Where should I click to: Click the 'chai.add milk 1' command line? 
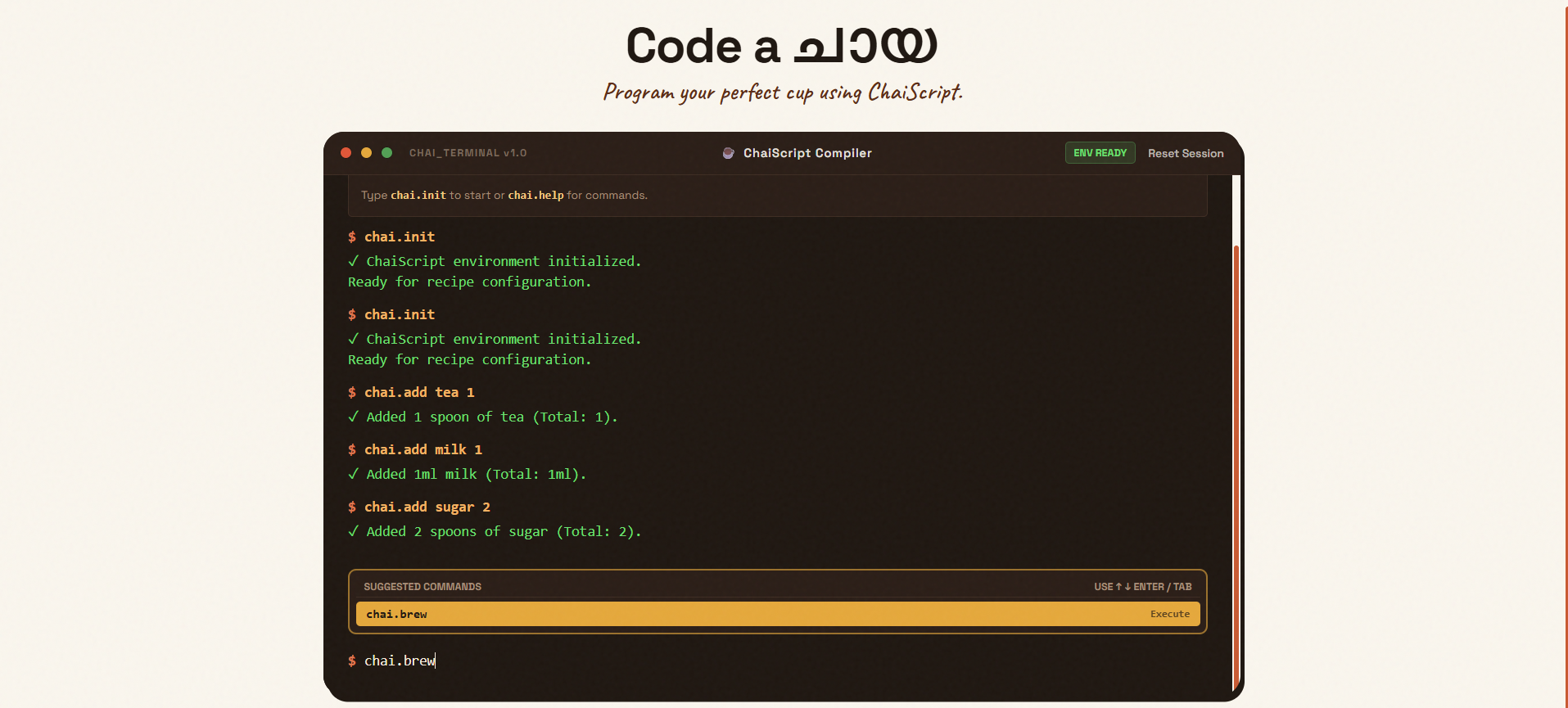415,450
